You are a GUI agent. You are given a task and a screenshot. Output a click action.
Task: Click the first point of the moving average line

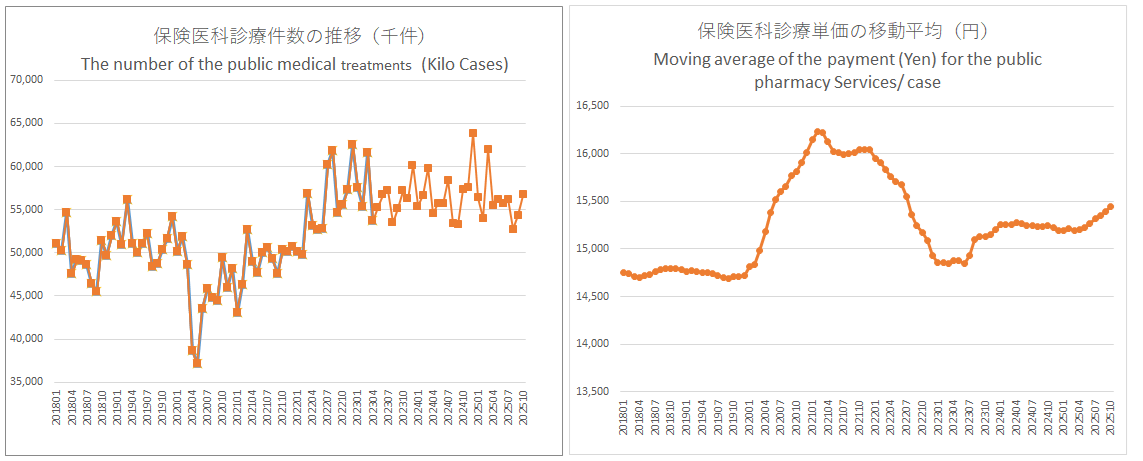point(624,272)
